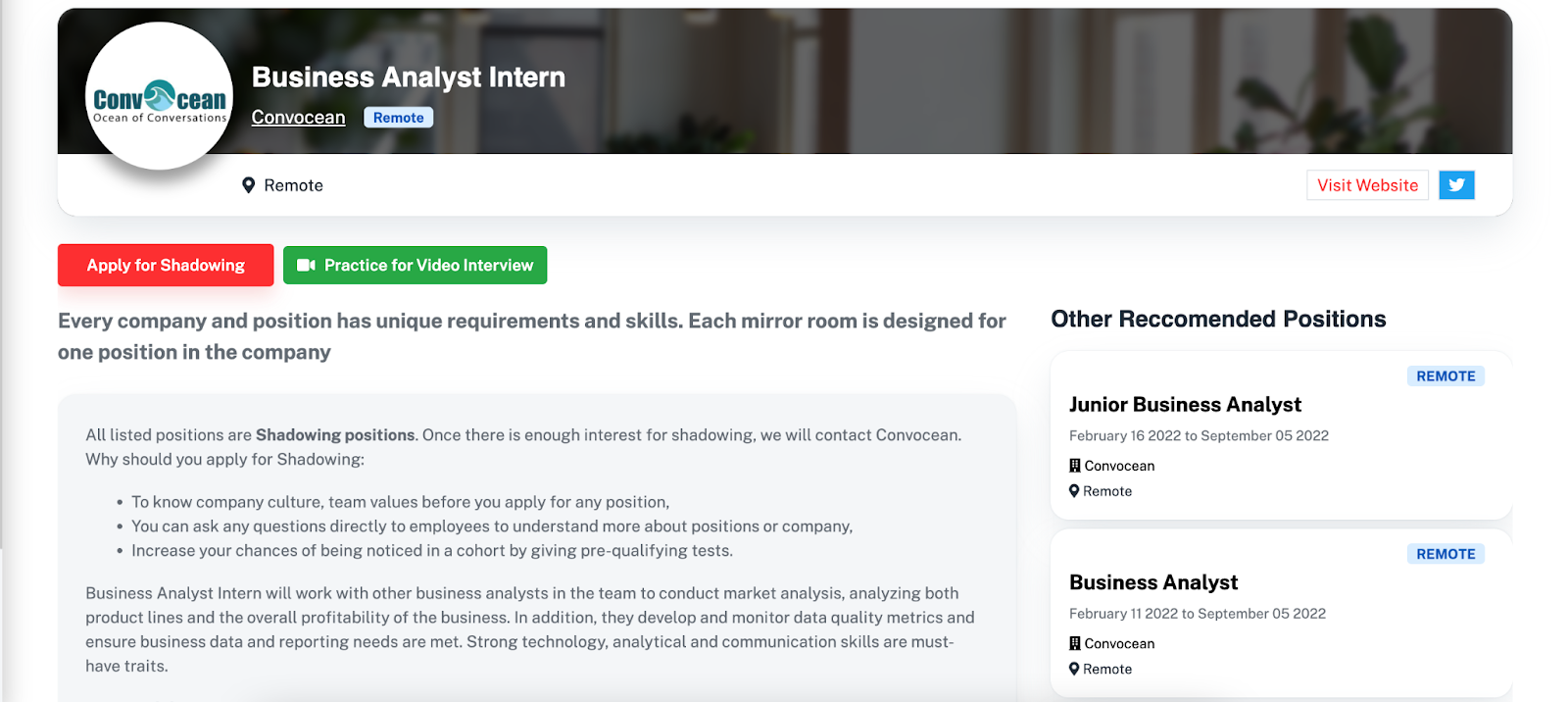Image resolution: width=1568 pixels, height=702 pixels.
Task: Click the Business Analyst Intern heading
Action: [x=408, y=77]
